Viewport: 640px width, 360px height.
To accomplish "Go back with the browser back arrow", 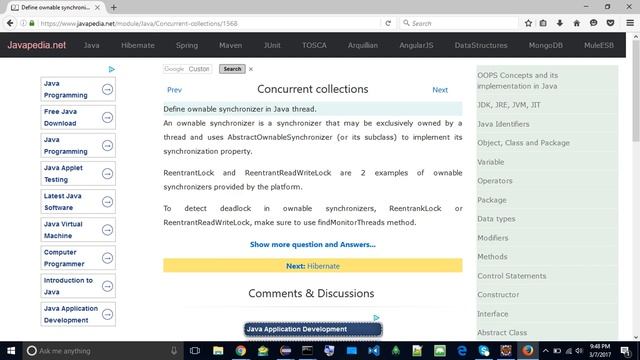I will coord(10,23).
